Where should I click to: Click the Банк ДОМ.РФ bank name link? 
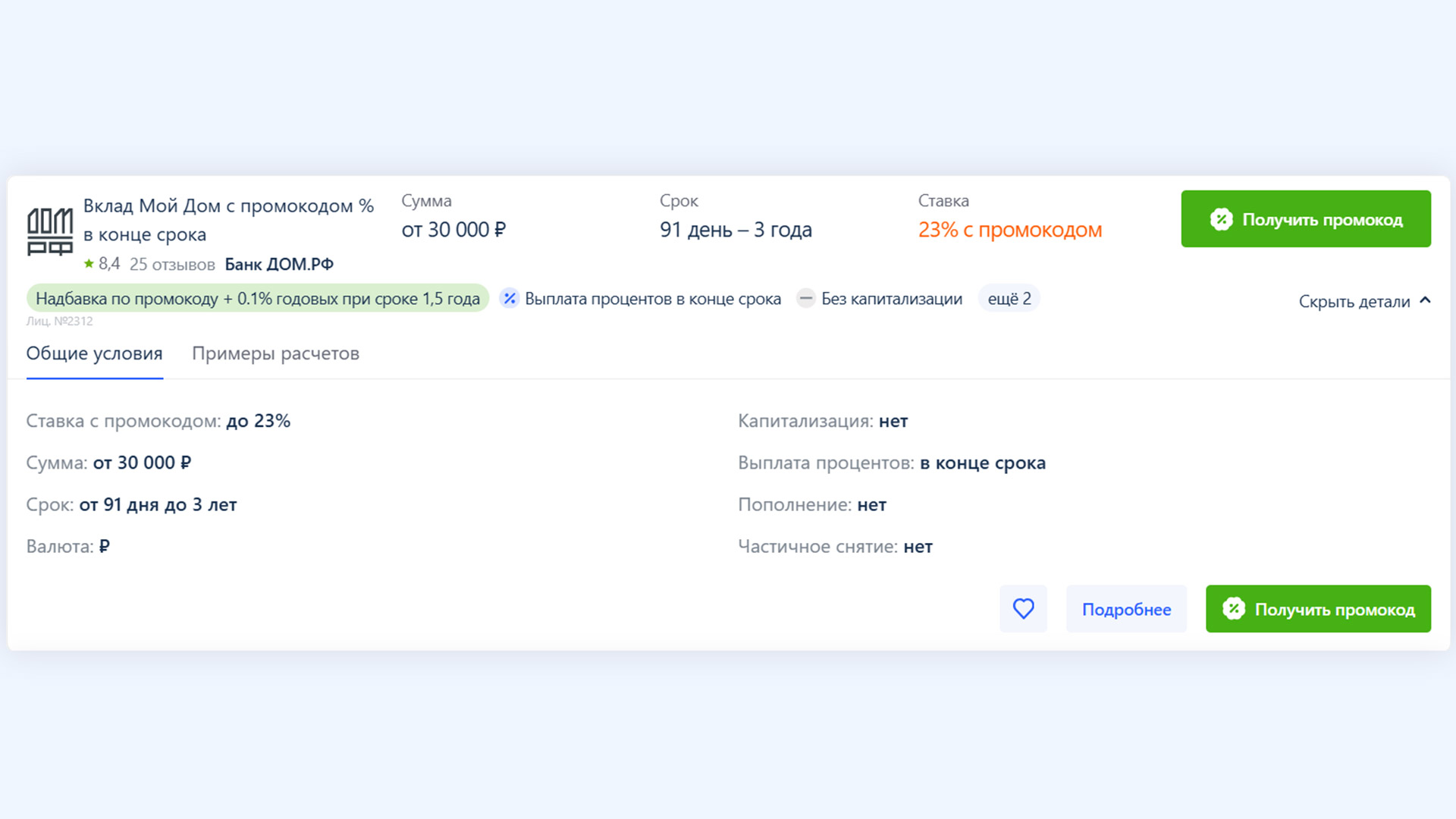tap(279, 265)
